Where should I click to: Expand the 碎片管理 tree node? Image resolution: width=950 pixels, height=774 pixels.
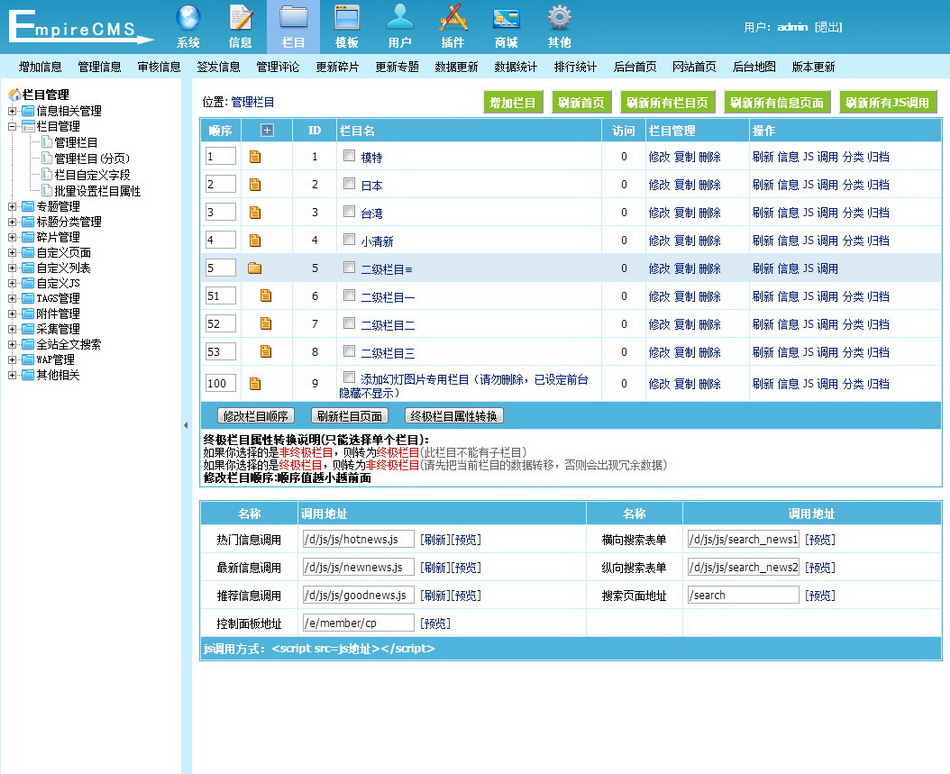pyautogui.click(x=12, y=237)
